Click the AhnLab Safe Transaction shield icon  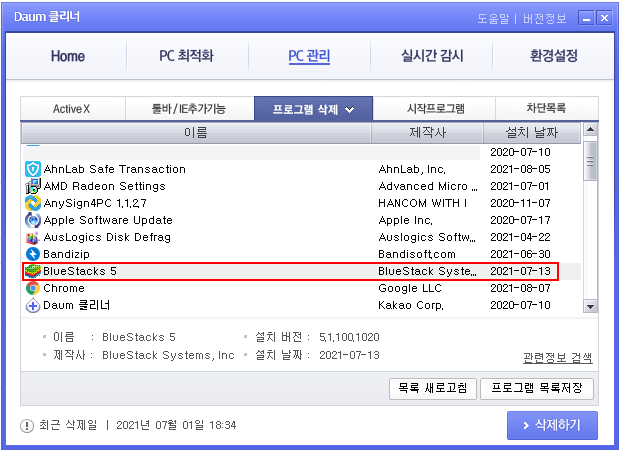(32, 169)
